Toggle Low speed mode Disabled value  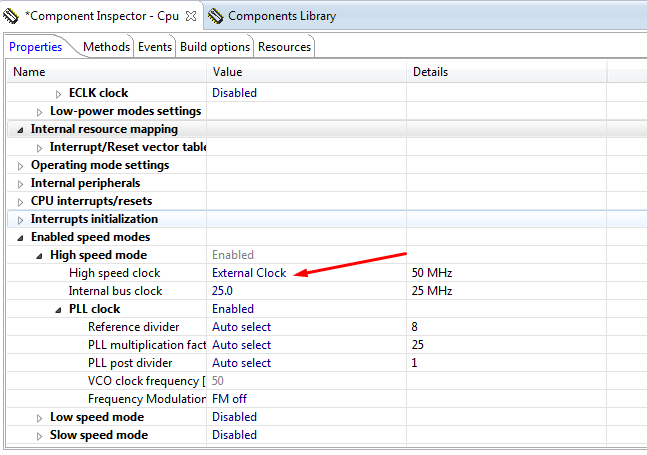(234, 417)
